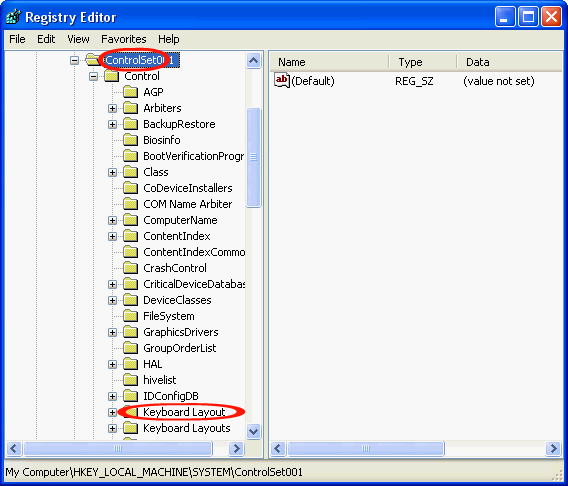
Task: Click the GroupOrderList folder icon
Action: coord(130,348)
